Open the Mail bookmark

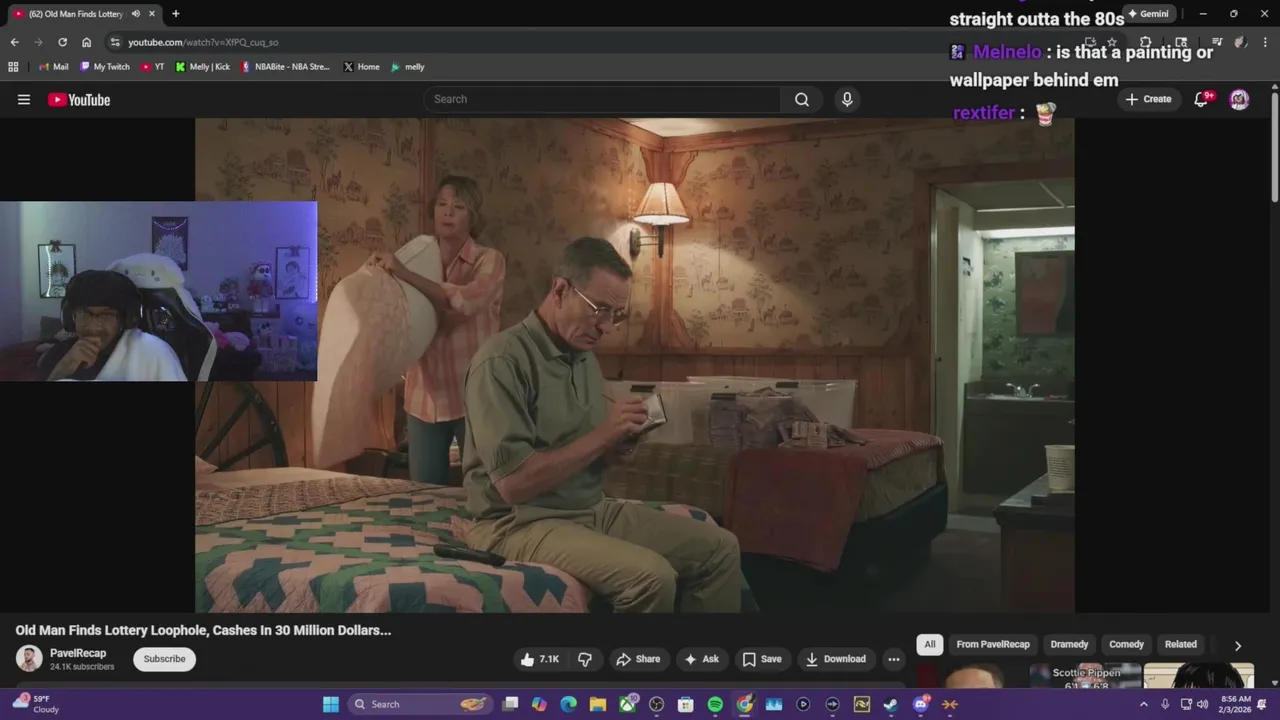tap(54, 67)
